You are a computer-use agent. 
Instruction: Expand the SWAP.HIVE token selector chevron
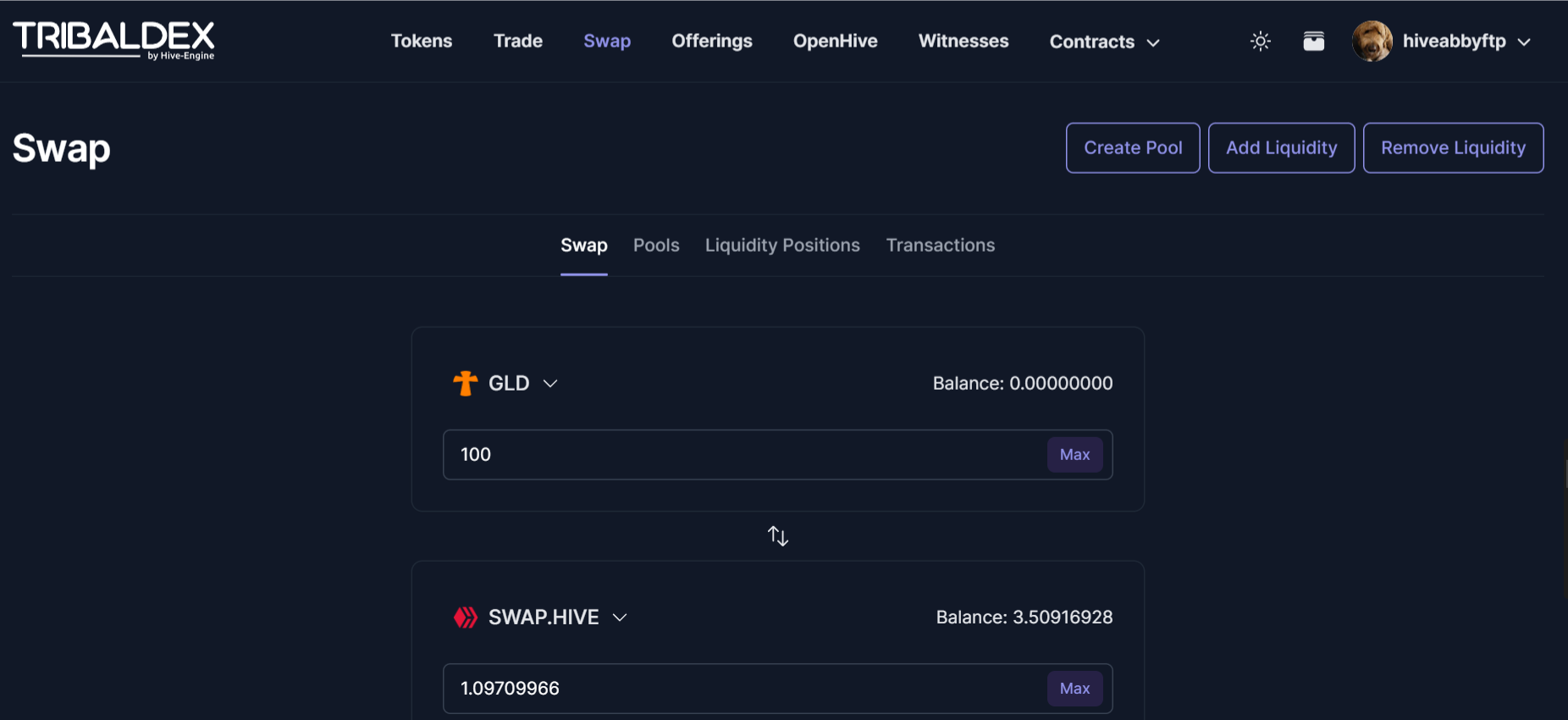coord(620,618)
